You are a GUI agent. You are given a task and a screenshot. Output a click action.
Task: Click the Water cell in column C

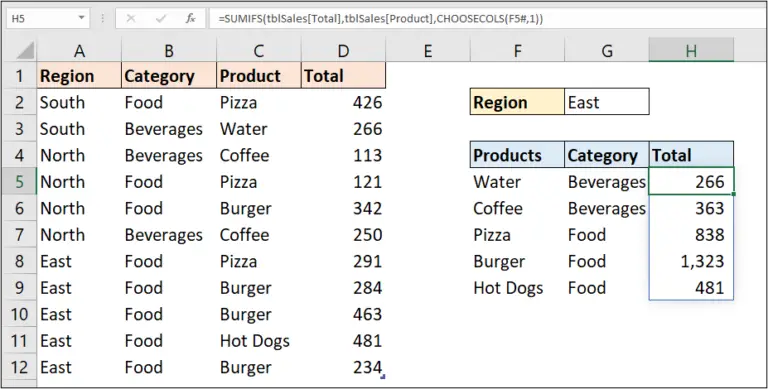pos(259,128)
